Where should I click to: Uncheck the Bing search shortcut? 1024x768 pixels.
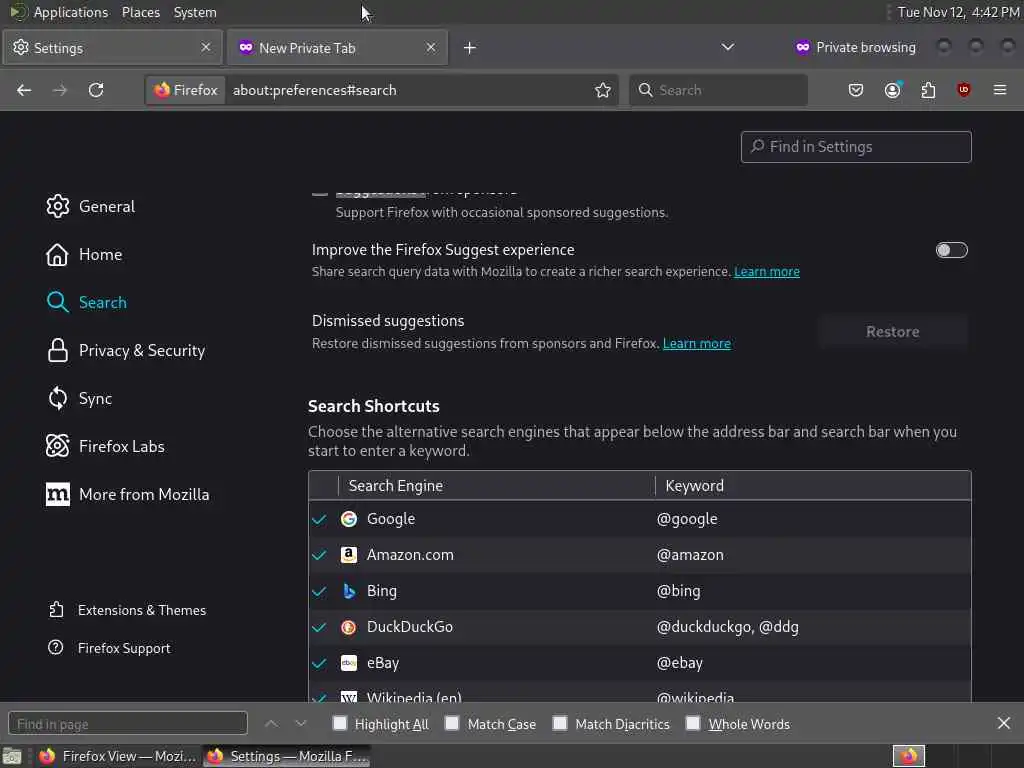click(319, 591)
